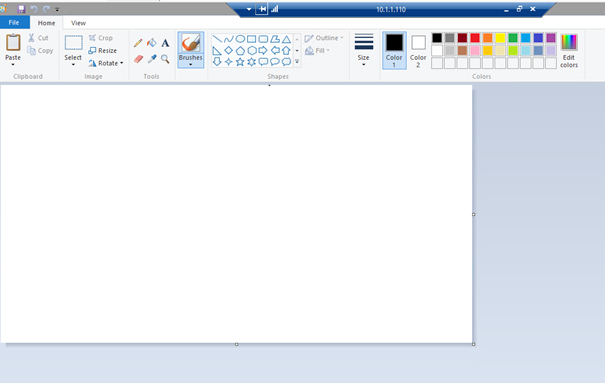This screenshot has height=383, width=605.
Task: Open Edit colors
Action: coord(569,51)
